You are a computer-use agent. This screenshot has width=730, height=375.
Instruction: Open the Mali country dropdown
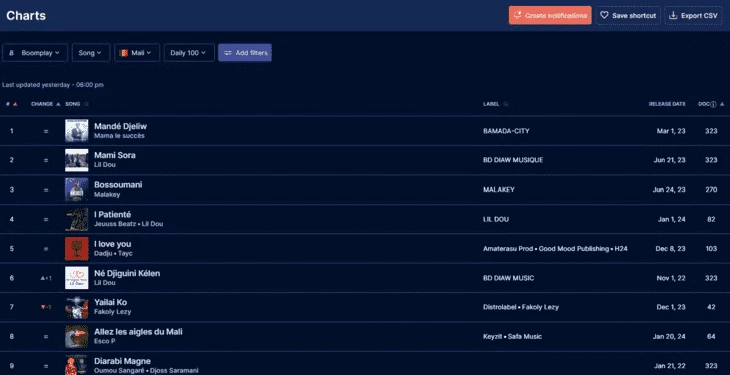click(137, 53)
